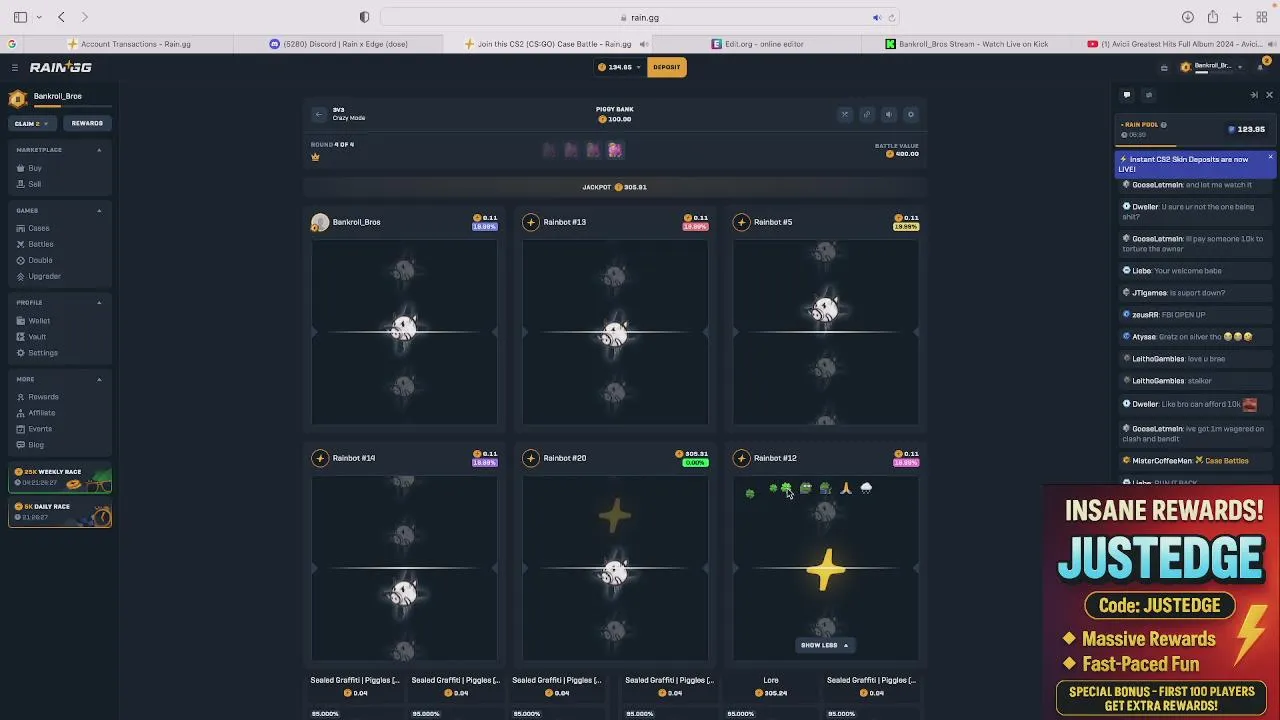The image size is (1280, 720).
Task: Collapse the MARKETPLACE section
Action: [99, 150]
